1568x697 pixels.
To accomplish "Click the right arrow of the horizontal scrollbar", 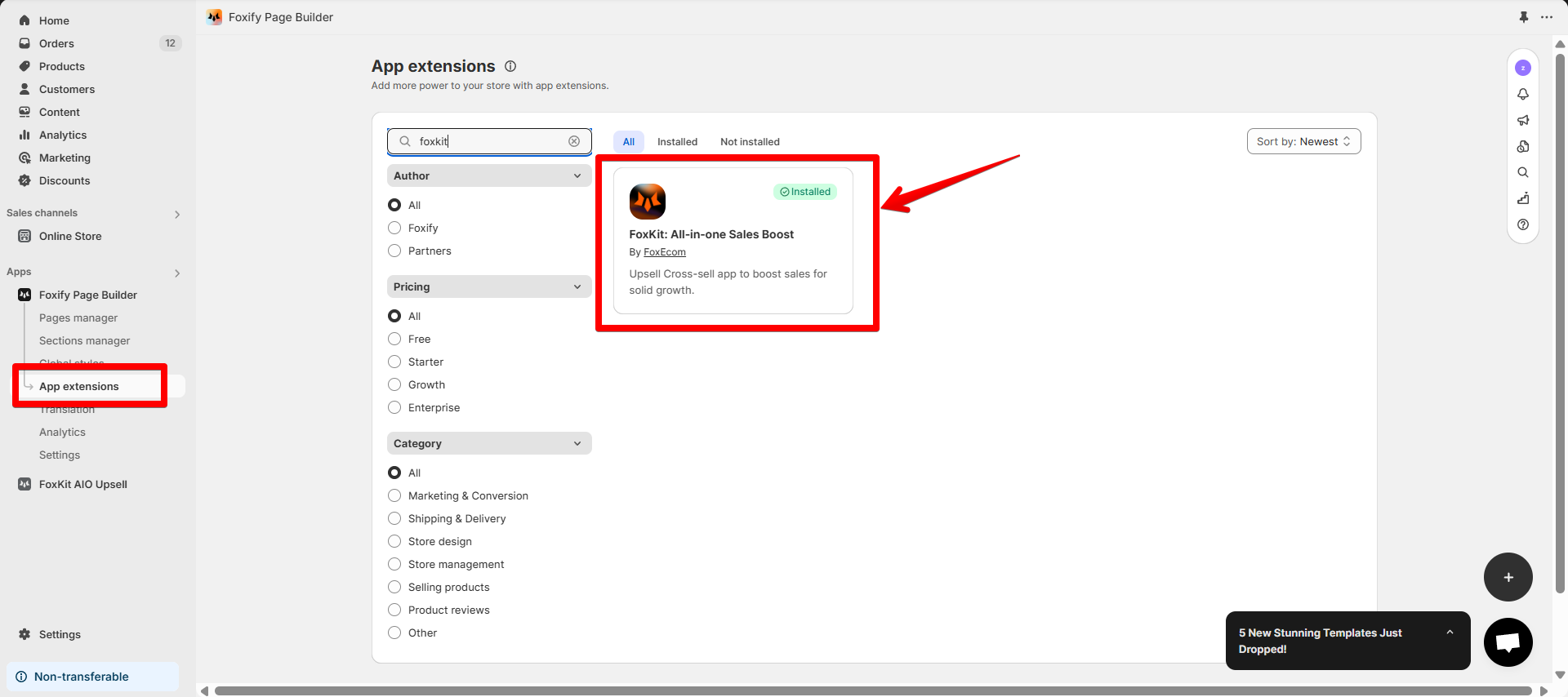I will tap(1543, 690).
